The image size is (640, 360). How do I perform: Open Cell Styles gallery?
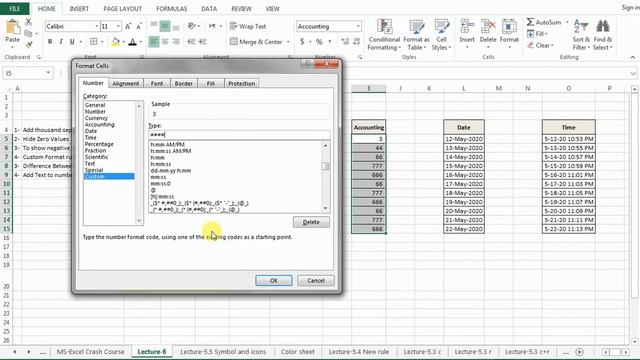point(441,35)
